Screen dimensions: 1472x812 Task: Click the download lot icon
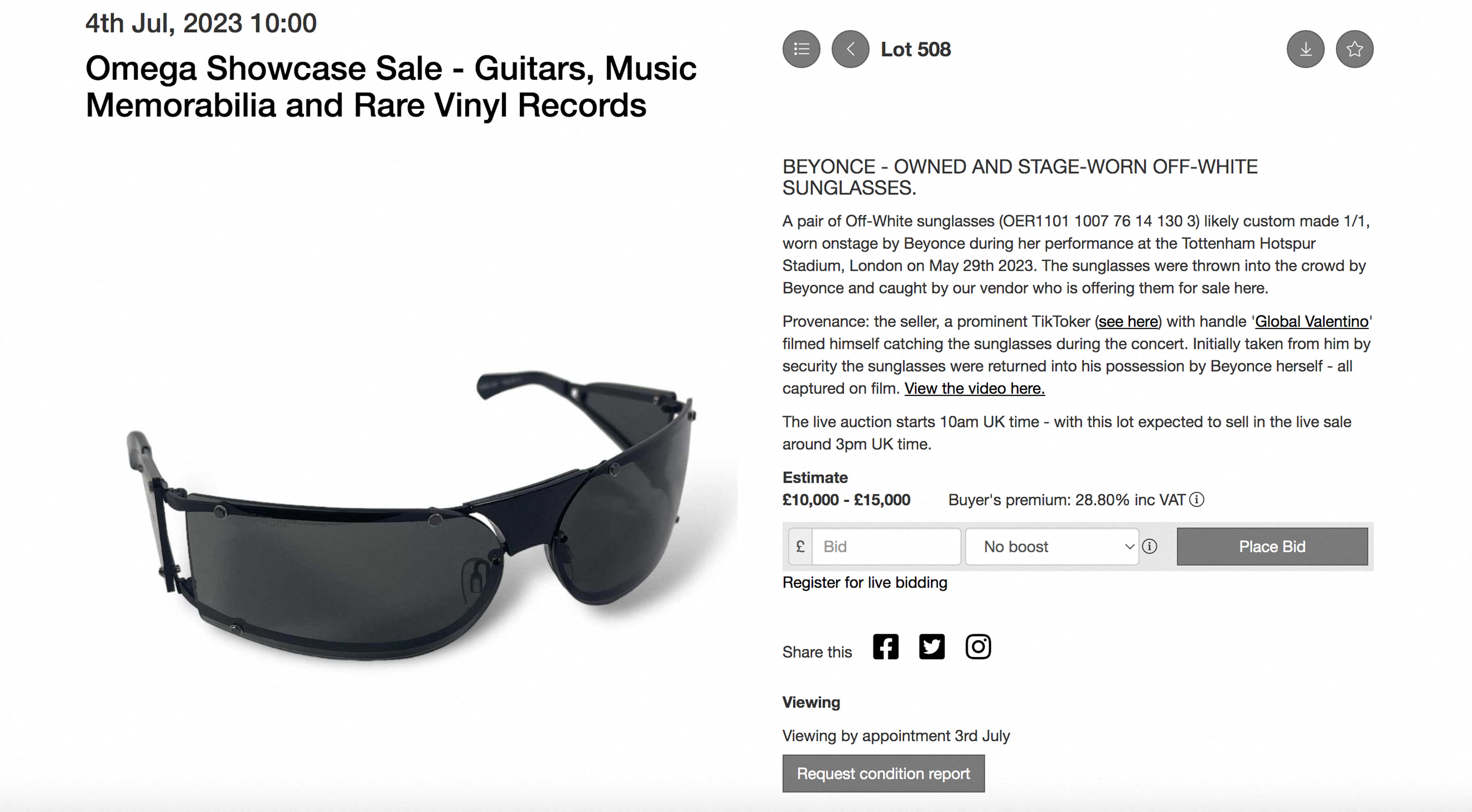[1306, 49]
